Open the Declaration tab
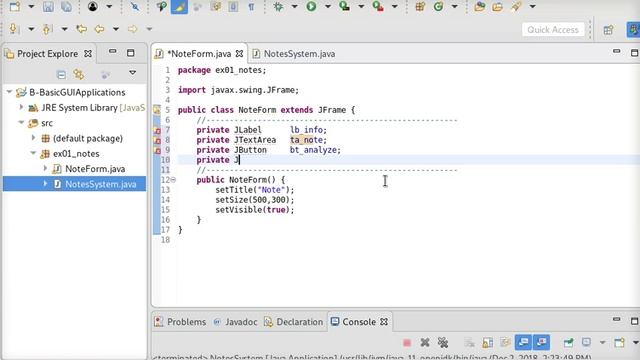Viewport: 640px width, 360px height. pos(299,322)
